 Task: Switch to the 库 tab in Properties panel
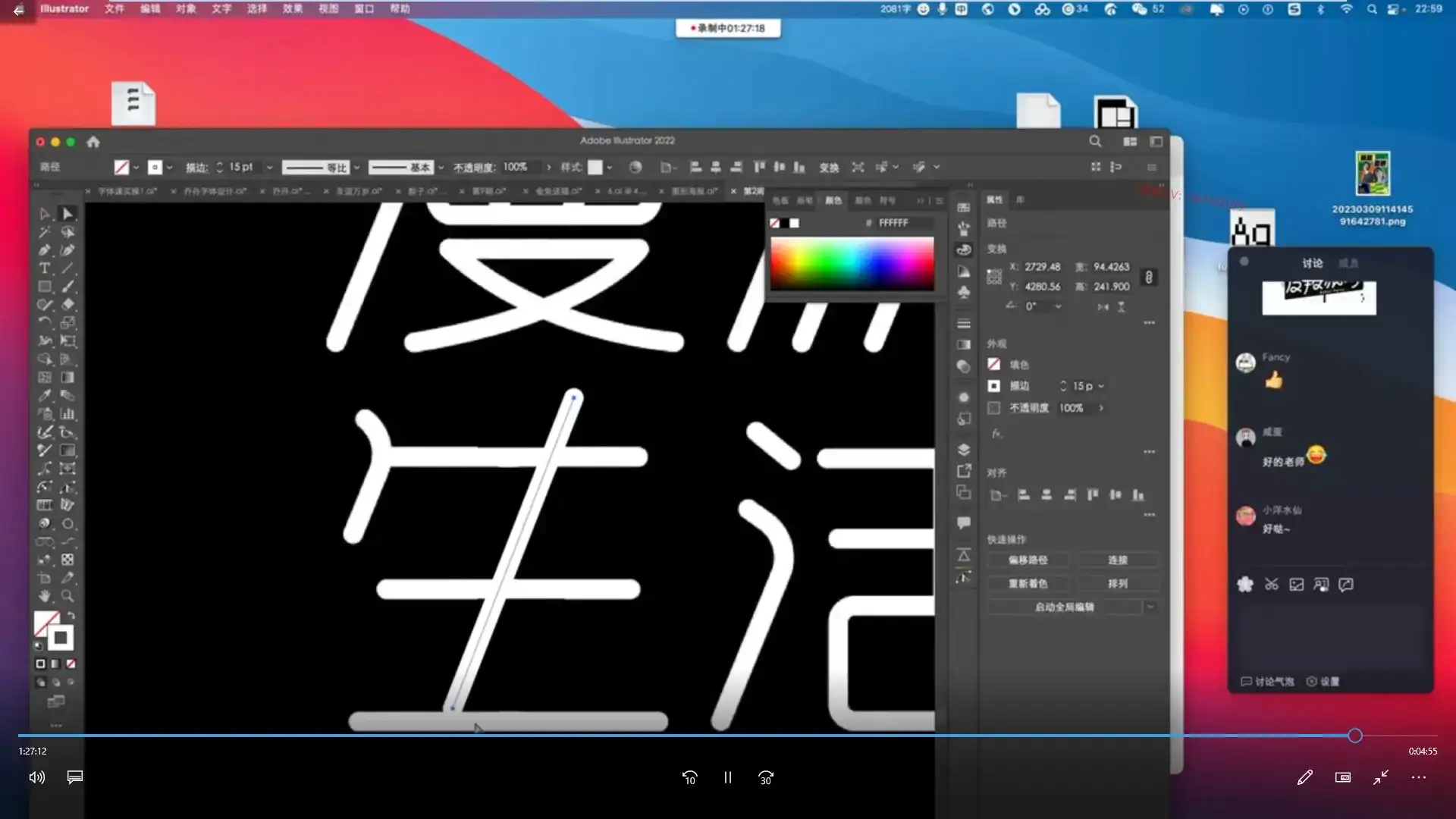(x=1020, y=200)
